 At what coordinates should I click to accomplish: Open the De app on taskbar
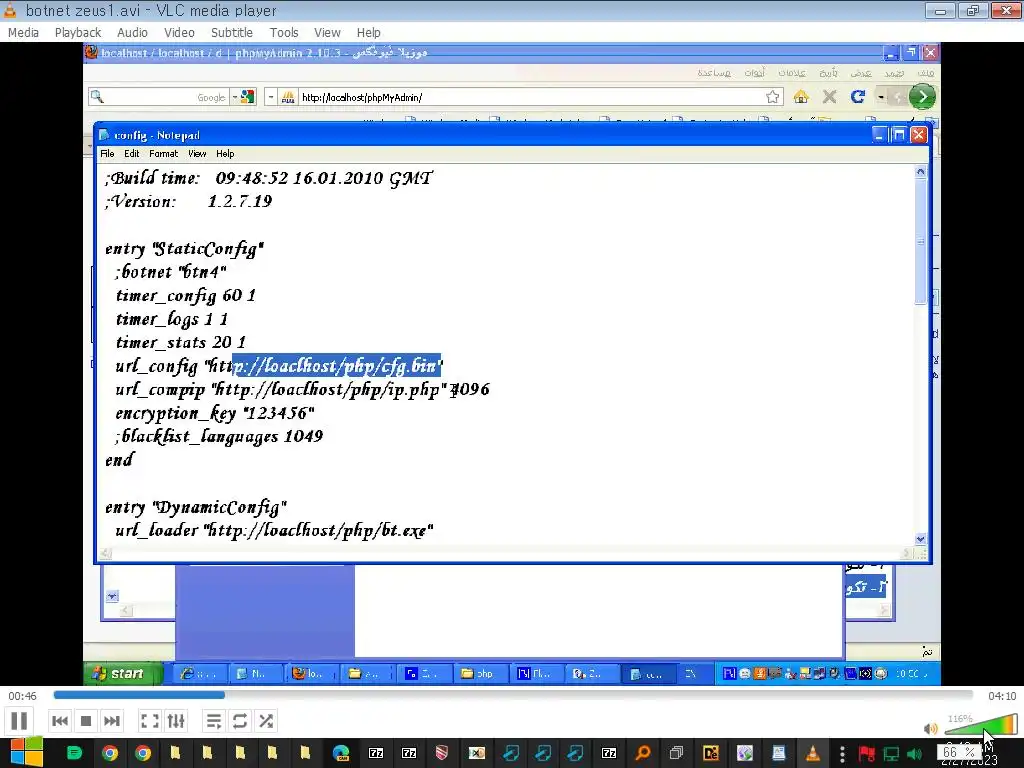711,753
